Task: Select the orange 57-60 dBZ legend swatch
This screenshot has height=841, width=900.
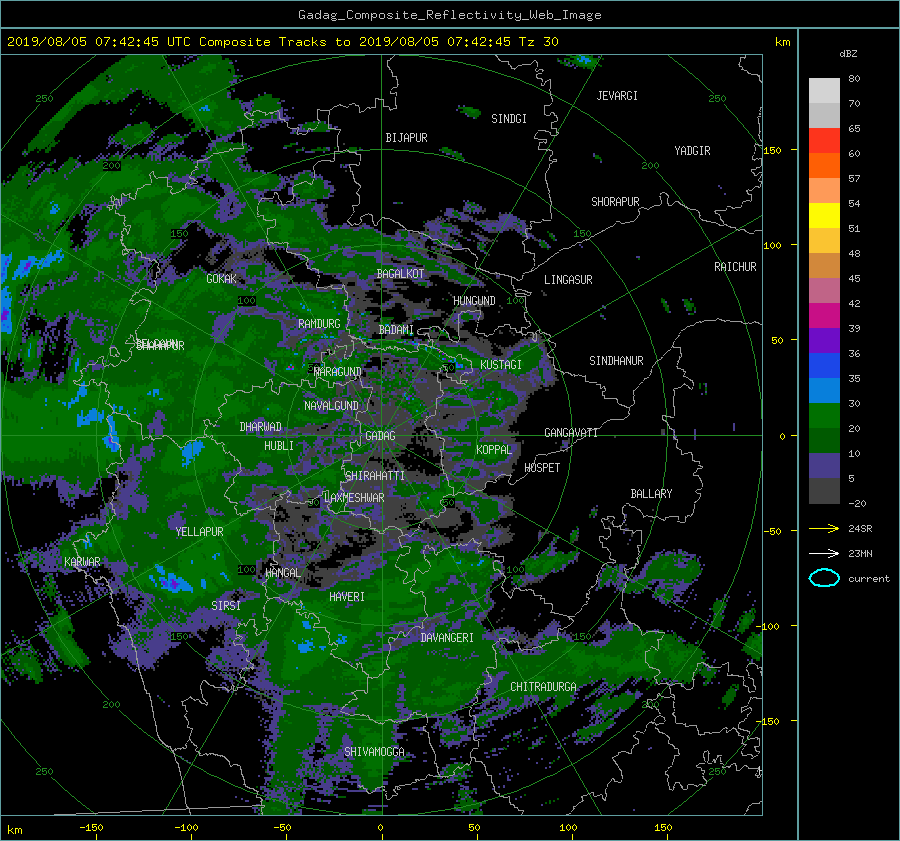Action: click(x=824, y=165)
